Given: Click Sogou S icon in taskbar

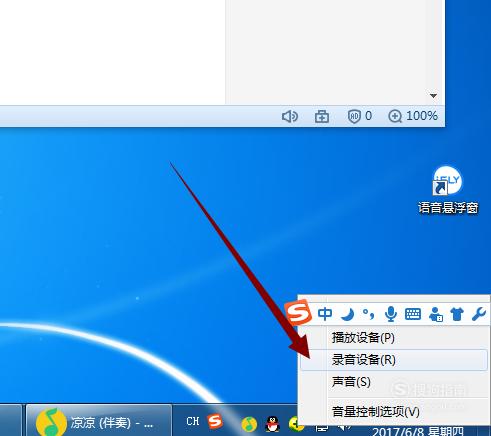Looking at the screenshot, I should (215, 421).
